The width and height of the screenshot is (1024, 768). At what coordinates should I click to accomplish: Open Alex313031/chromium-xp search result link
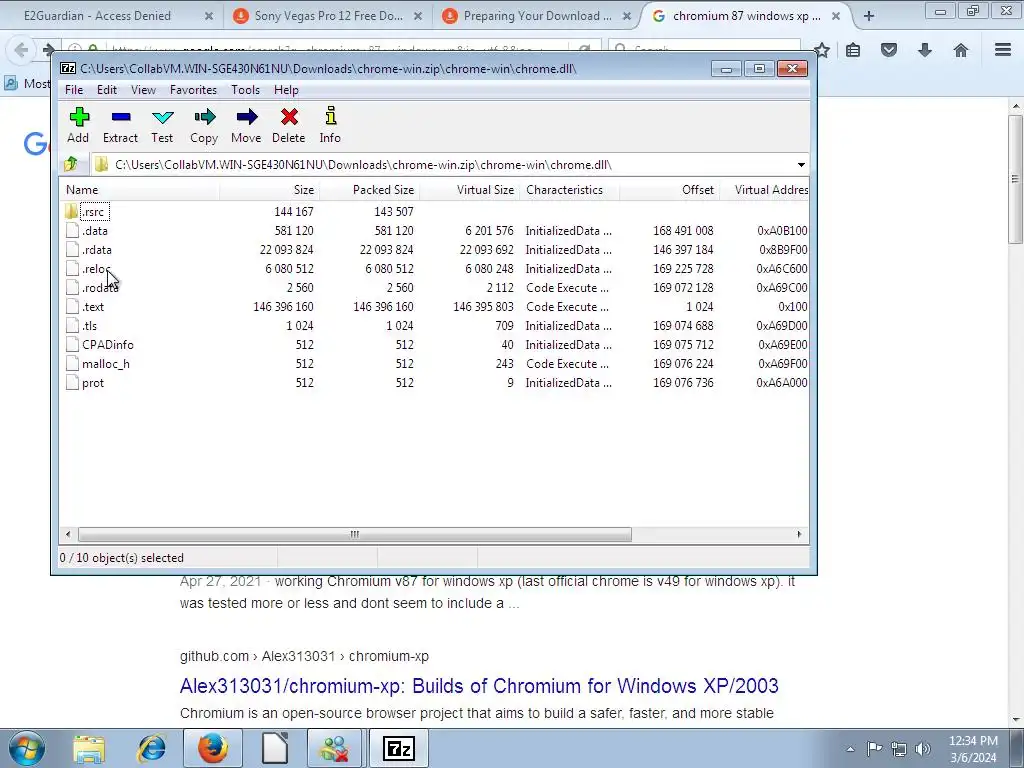tap(479, 686)
